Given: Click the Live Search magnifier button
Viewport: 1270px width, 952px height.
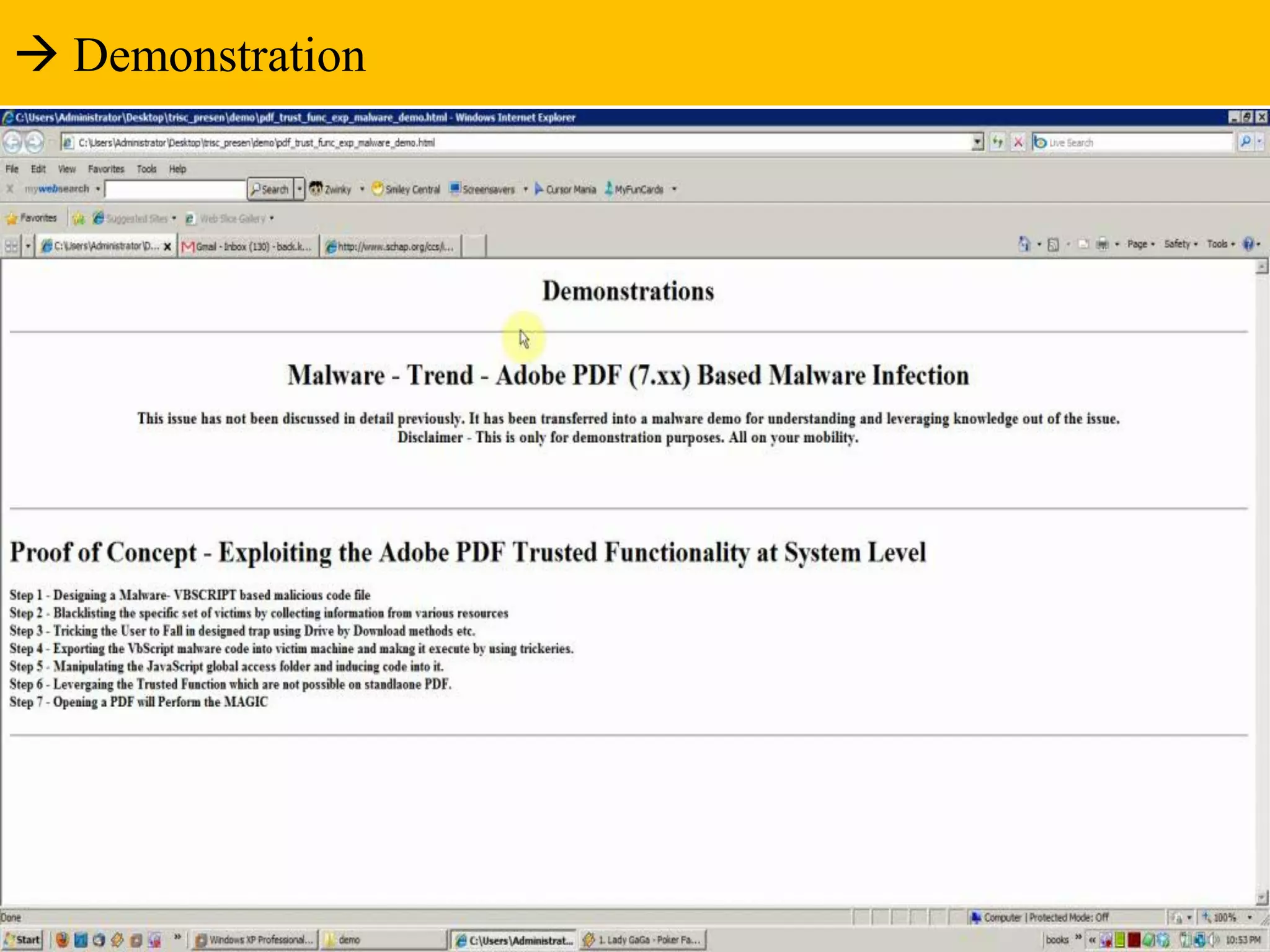Looking at the screenshot, I should tap(1245, 142).
